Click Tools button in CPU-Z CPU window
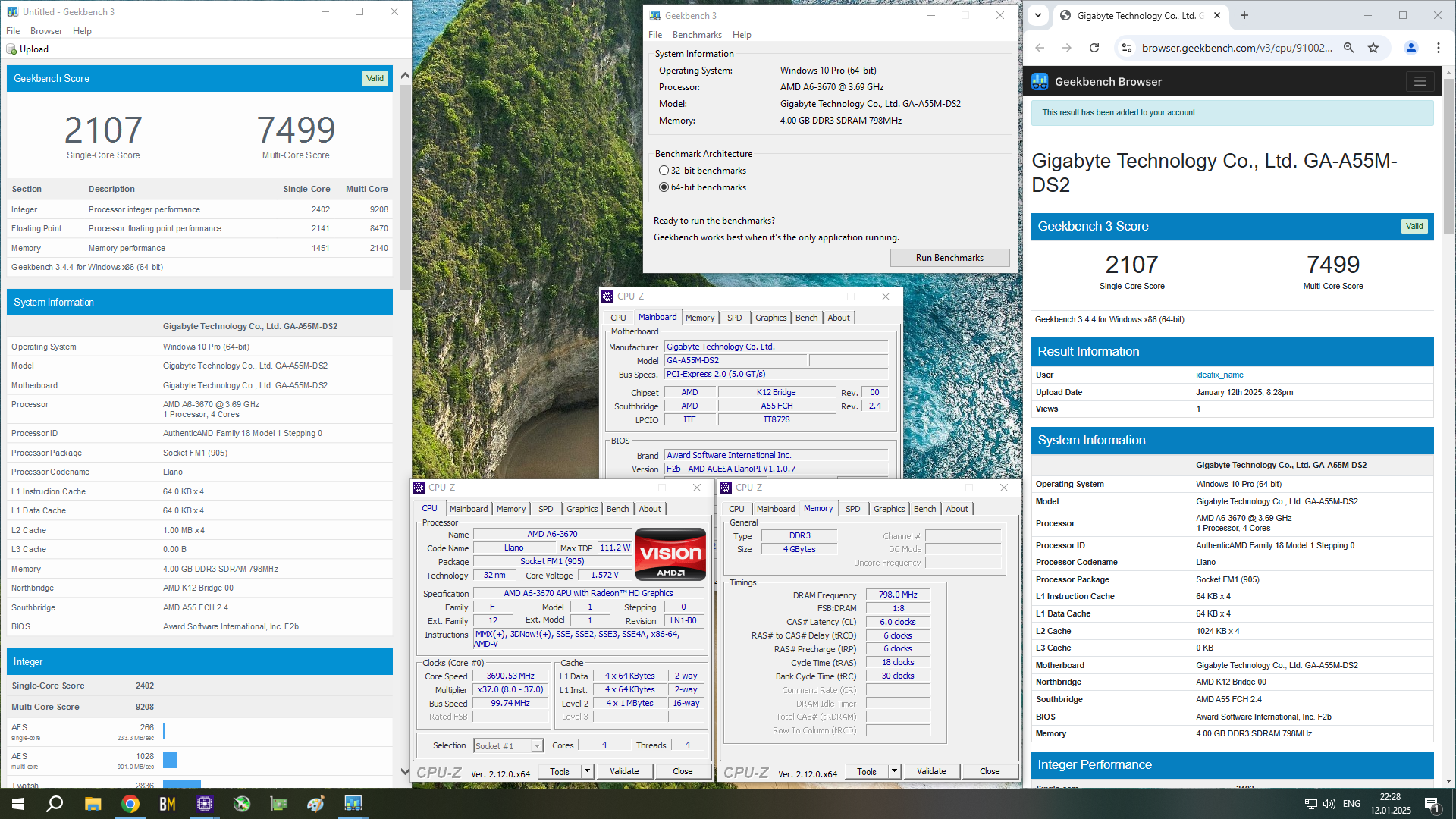This screenshot has width=1456, height=819. click(x=560, y=771)
